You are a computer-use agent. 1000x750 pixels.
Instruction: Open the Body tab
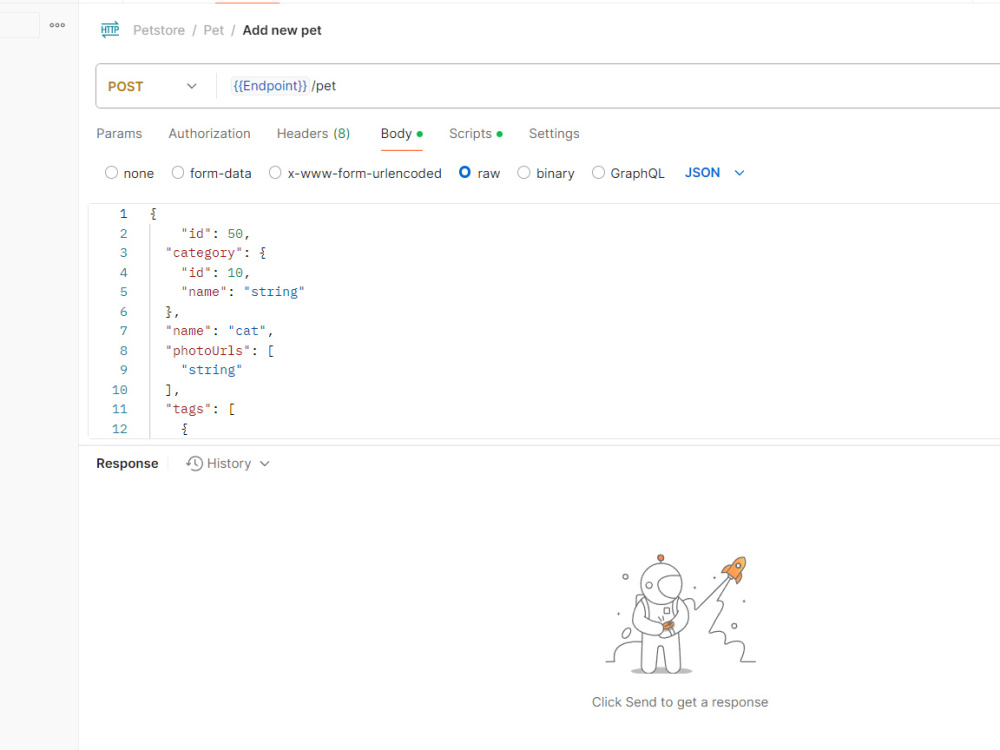coord(401,133)
